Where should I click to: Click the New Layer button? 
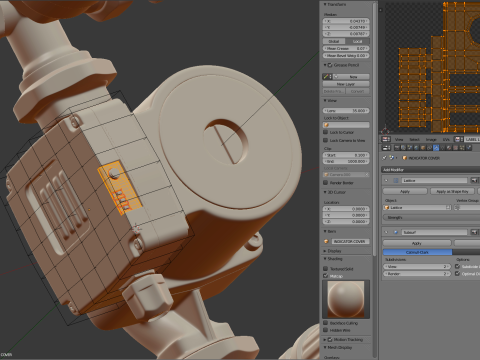pos(346,84)
